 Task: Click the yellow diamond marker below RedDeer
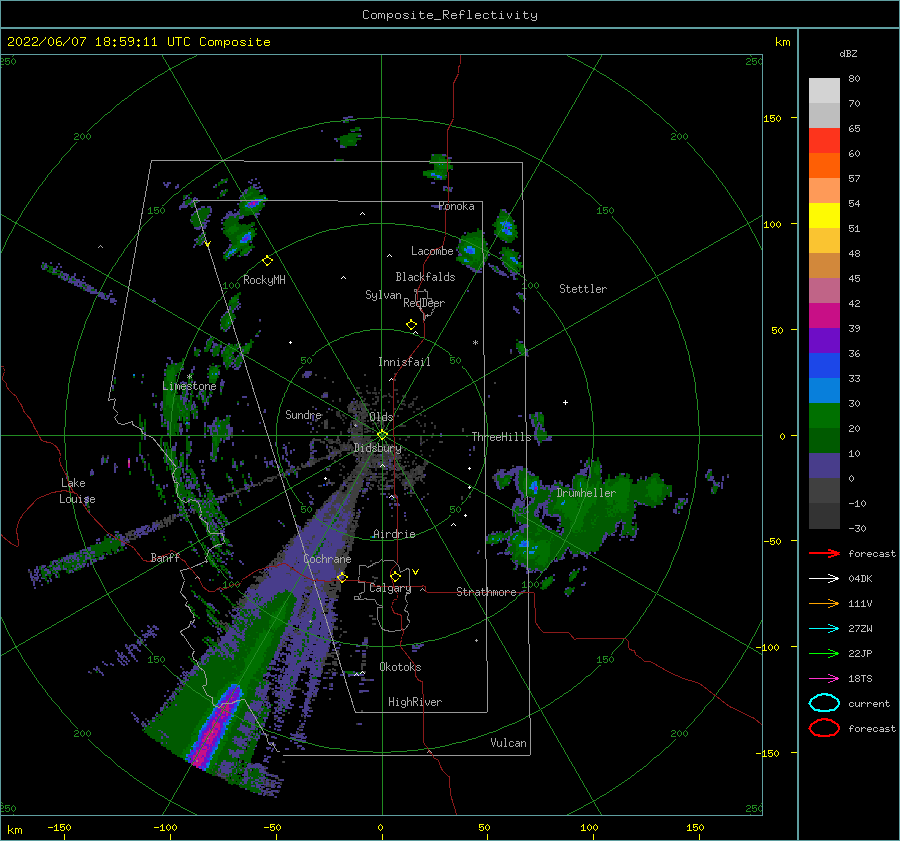pos(412,325)
